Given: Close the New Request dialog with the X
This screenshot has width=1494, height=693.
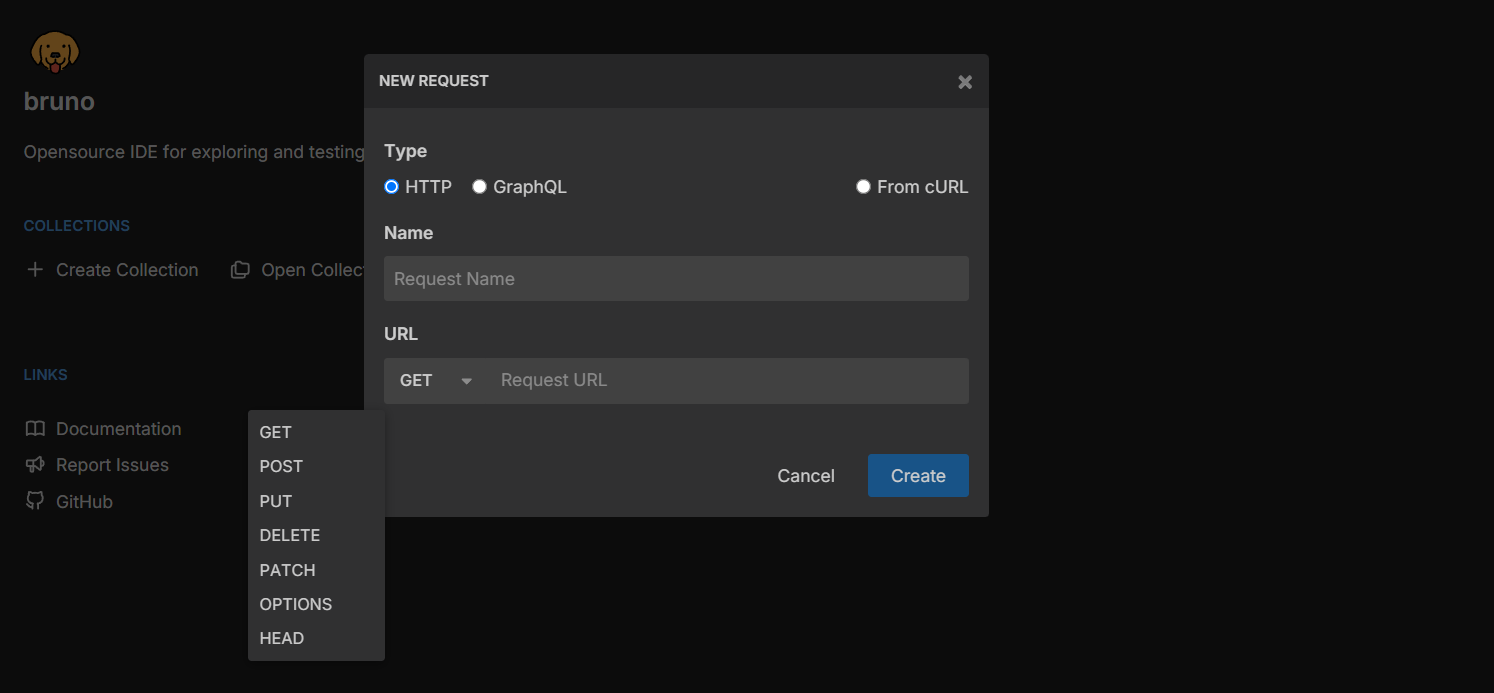Looking at the screenshot, I should pos(964,82).
